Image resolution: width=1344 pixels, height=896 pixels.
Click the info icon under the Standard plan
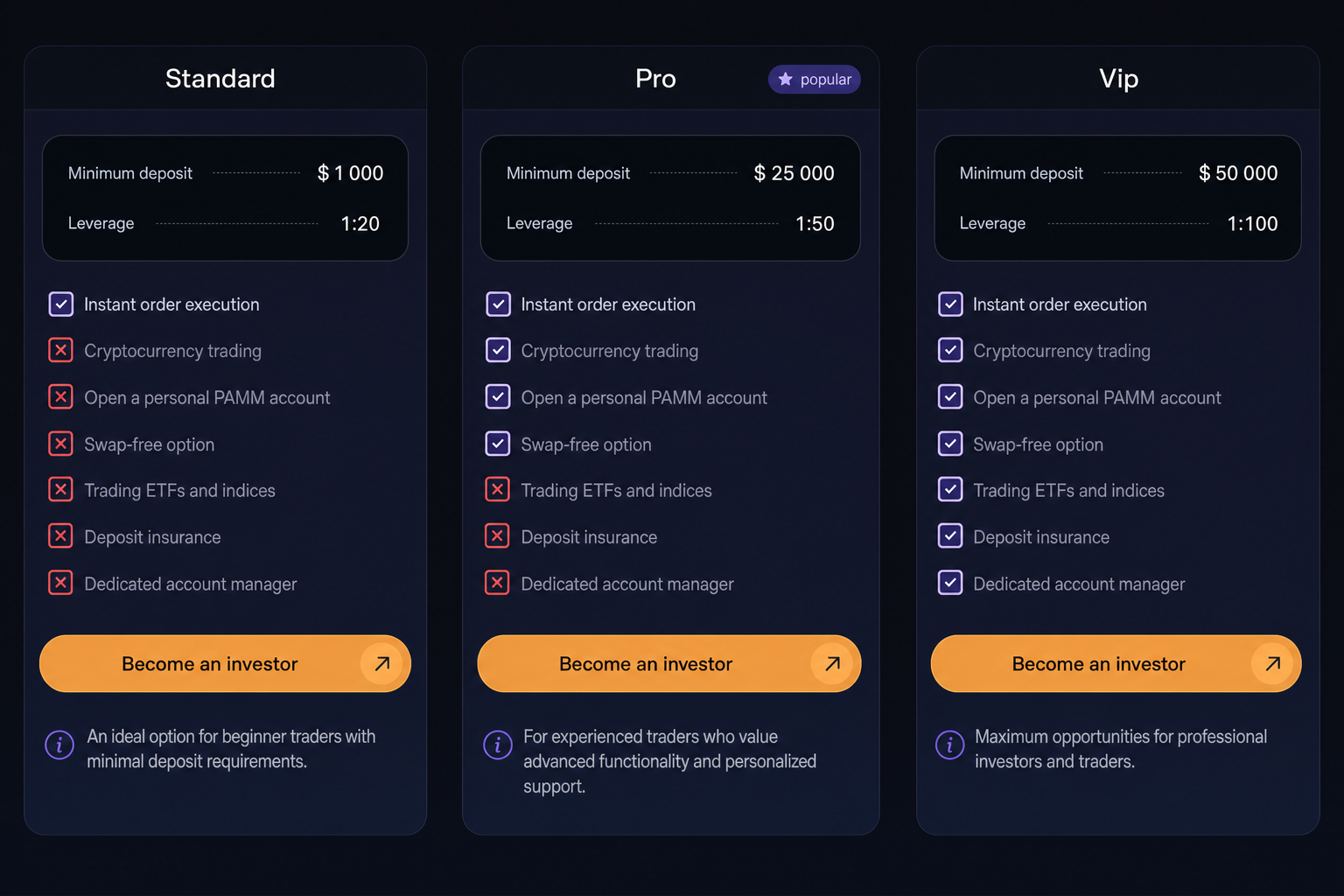pyautogui.click(x=59, y=745)
